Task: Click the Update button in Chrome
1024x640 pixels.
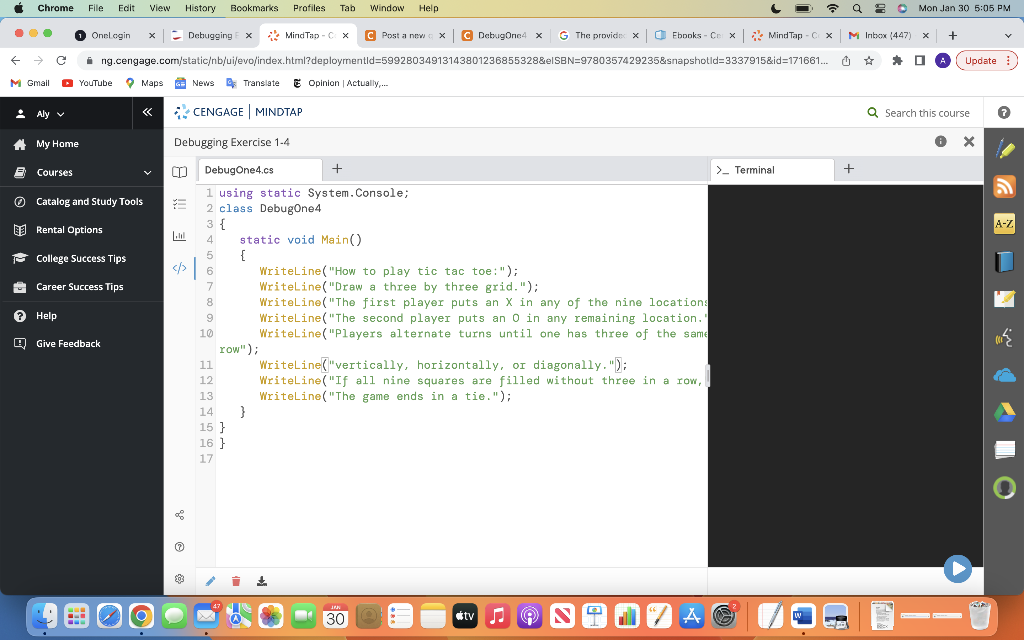Action: point(982,60)
